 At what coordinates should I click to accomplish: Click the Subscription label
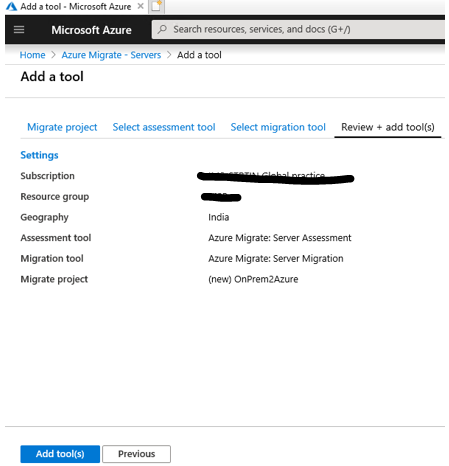[x=47, y=176]
